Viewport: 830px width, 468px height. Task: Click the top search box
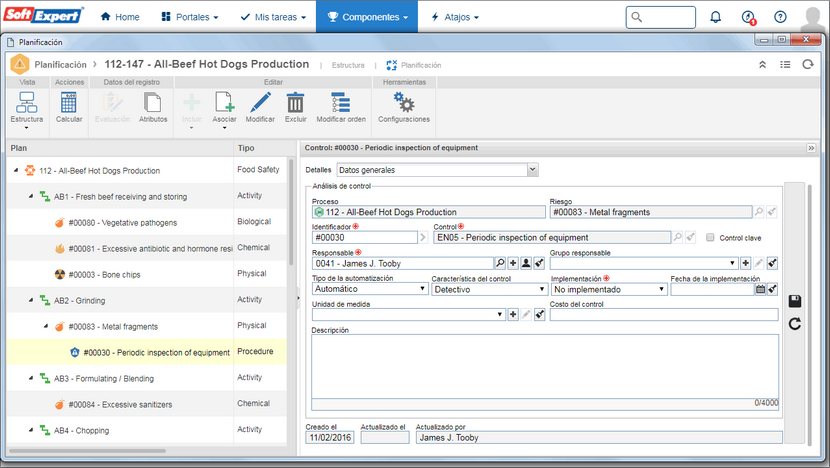tap(660, 17)
